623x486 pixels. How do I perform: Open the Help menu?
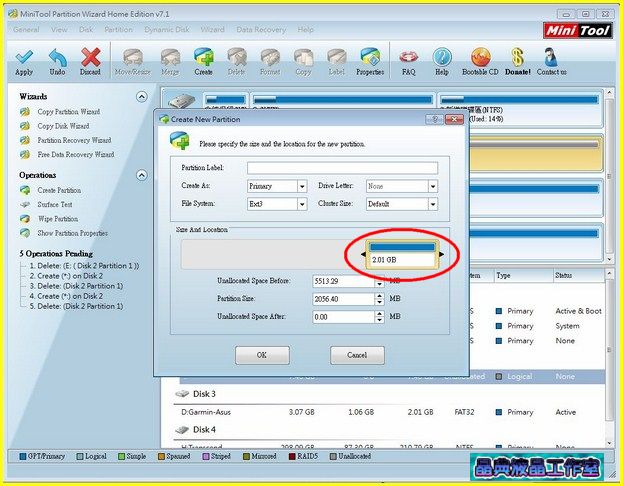coord(306,29)
